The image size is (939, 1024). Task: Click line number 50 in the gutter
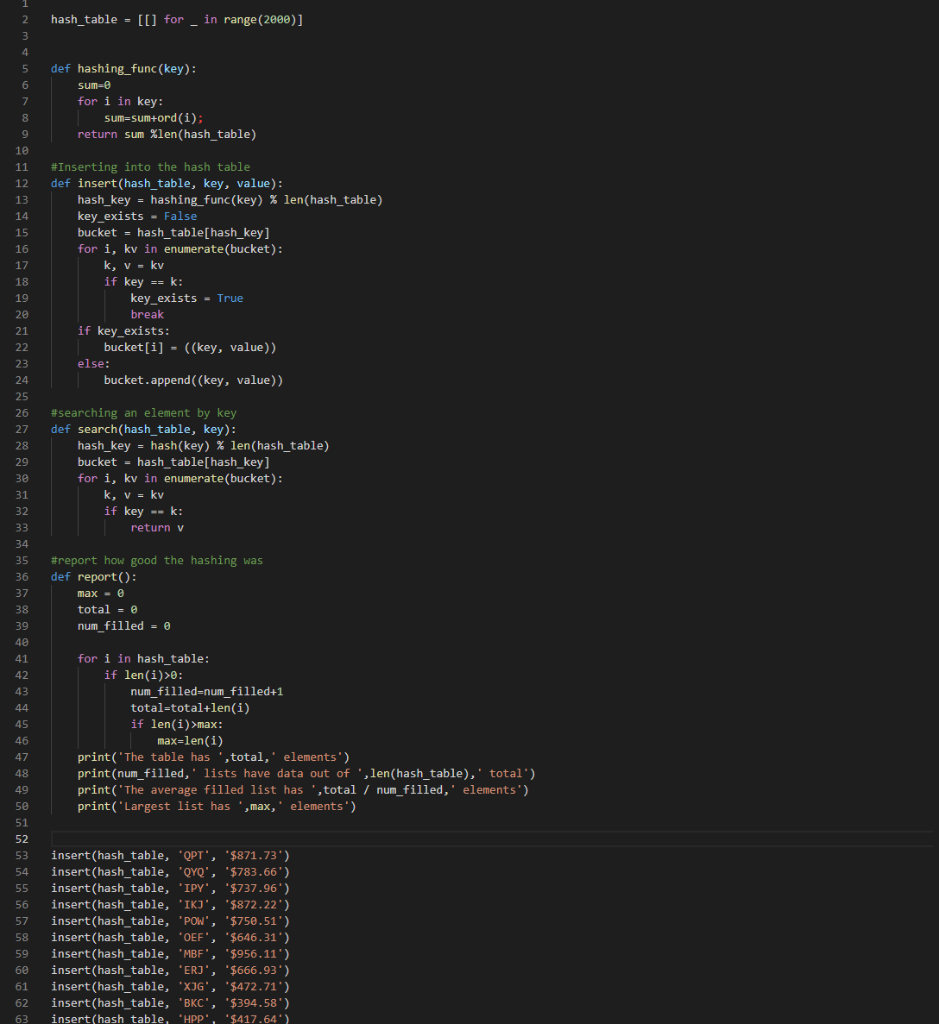[x=21, y=805]
